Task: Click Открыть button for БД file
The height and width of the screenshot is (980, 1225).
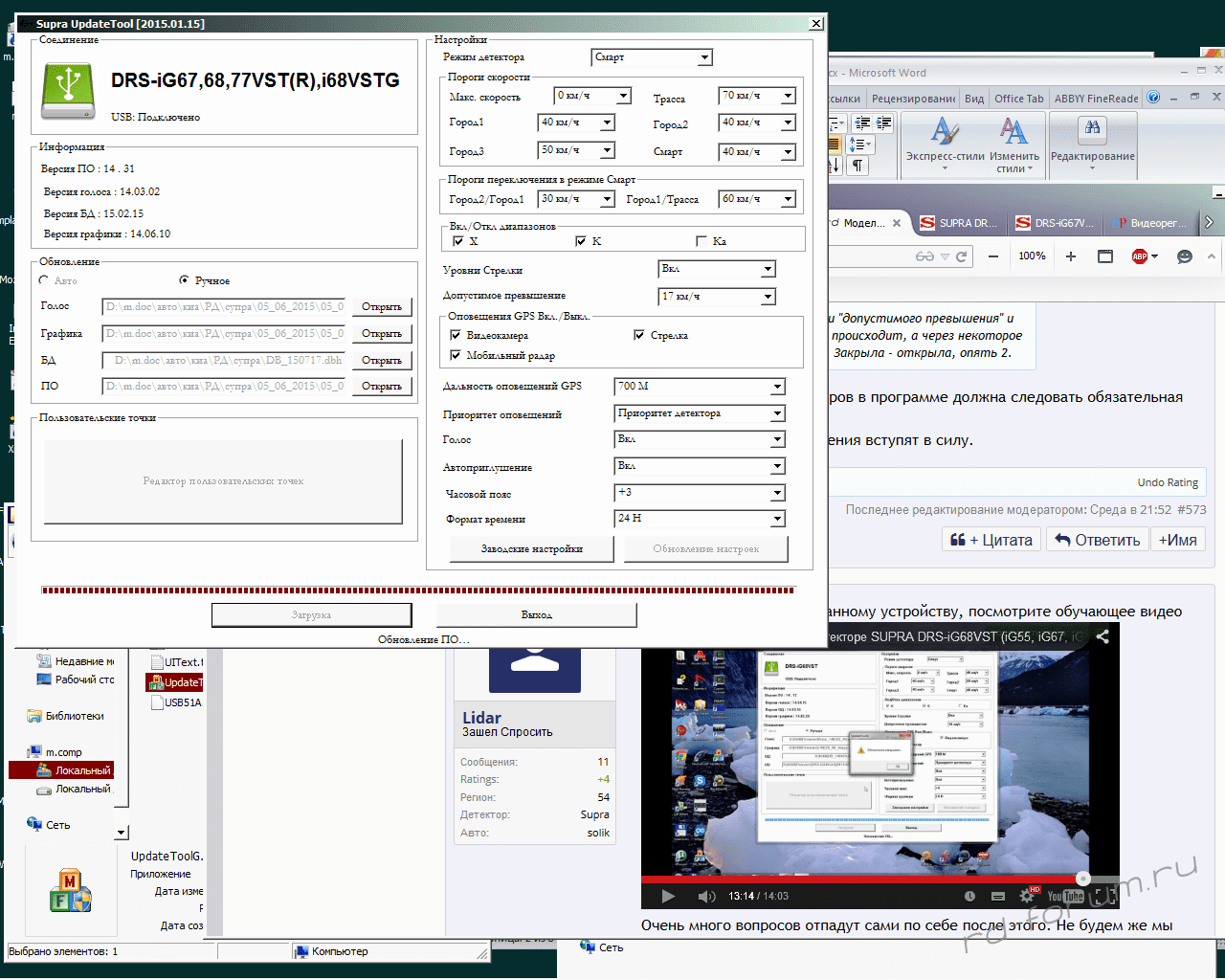Action: point(382,361)
